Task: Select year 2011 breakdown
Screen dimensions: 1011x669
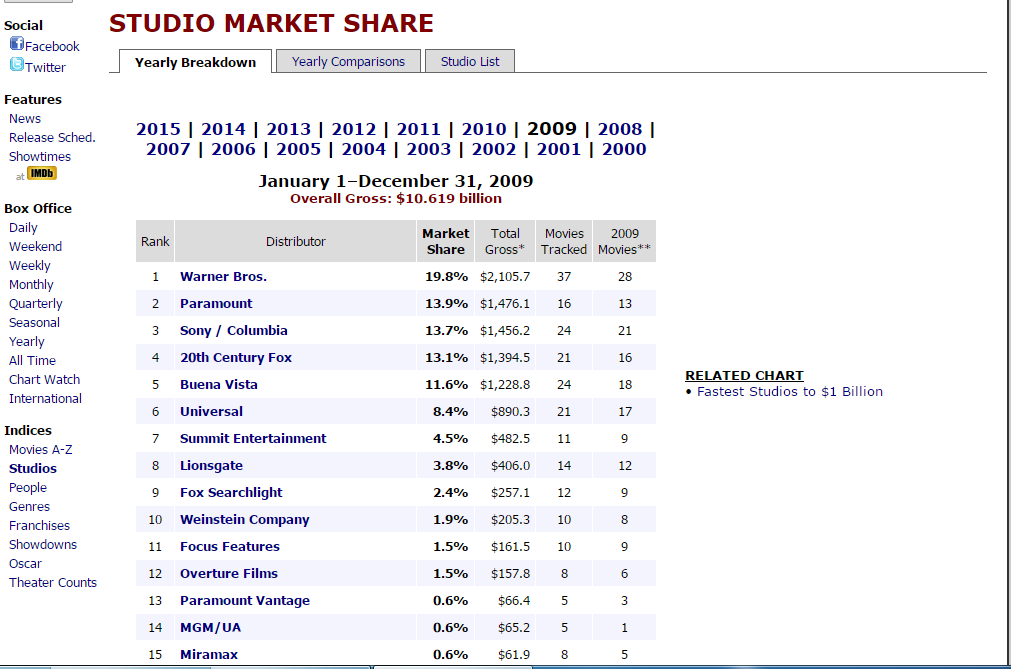Action: (418, 129)
